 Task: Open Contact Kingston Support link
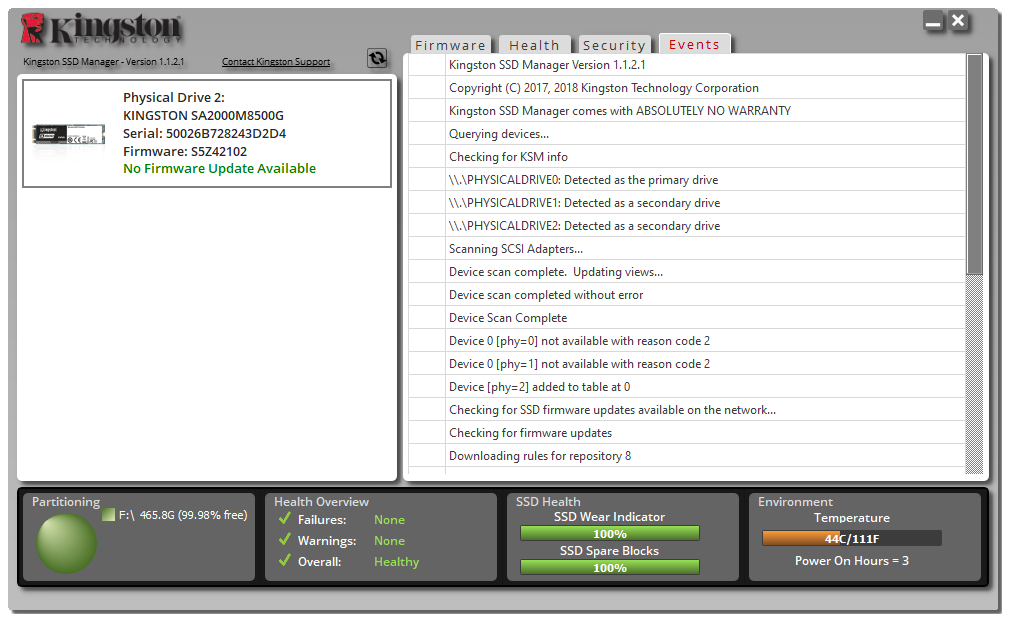(276, 62)
